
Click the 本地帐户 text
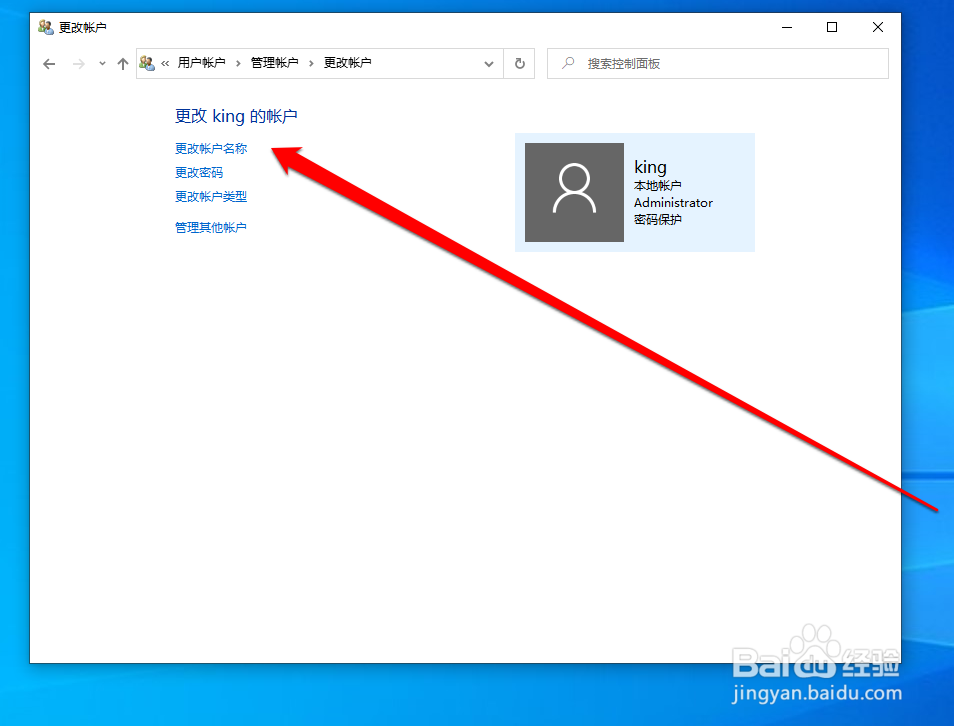658,185
